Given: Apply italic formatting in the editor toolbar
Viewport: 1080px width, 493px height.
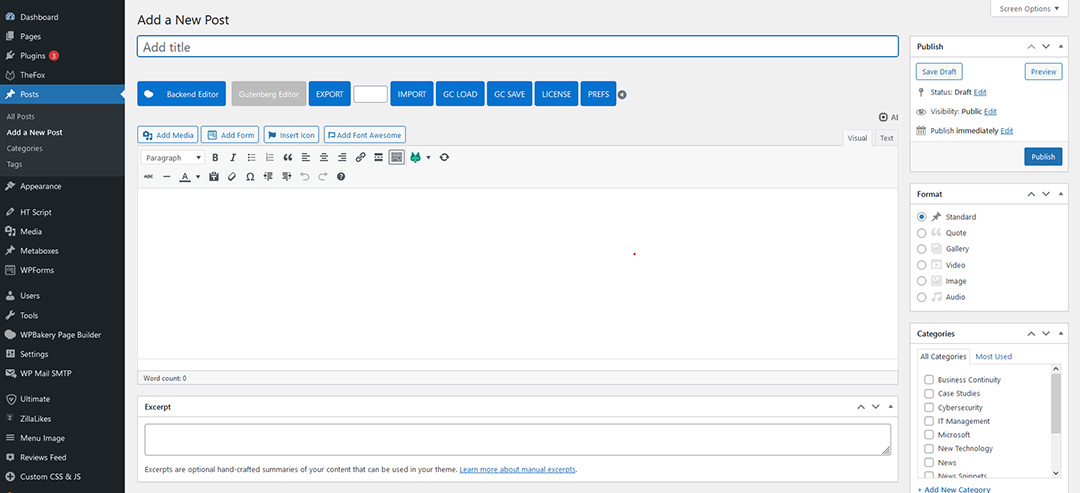Looking at the screenshot, I should pos(233,158).
